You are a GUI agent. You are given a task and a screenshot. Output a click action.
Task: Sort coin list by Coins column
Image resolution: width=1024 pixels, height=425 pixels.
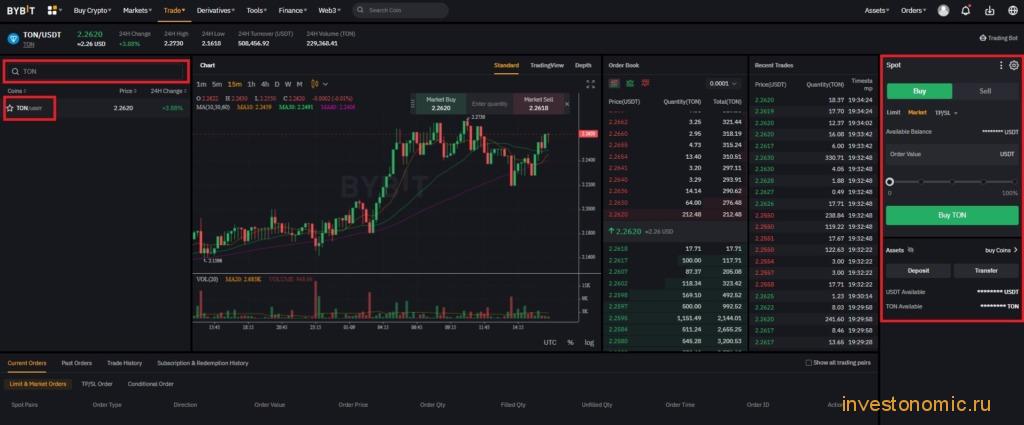point(17,91)
